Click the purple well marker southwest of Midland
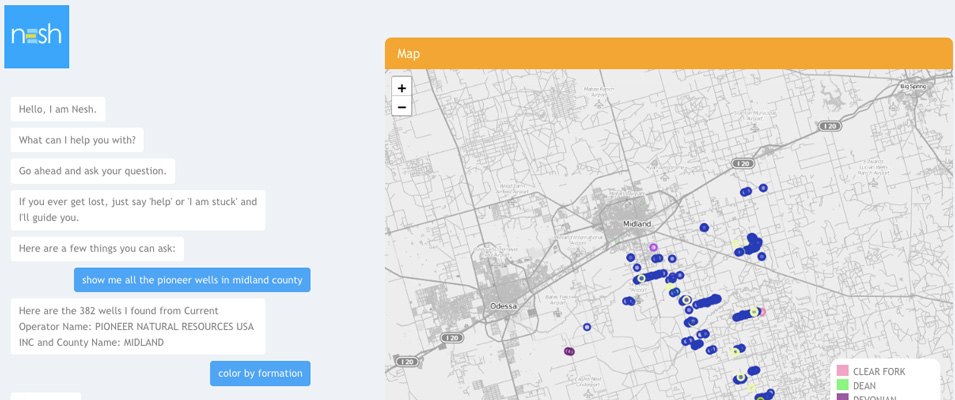Image resolution: width=955 pixels, height=400 pixels. pos(569,351)
